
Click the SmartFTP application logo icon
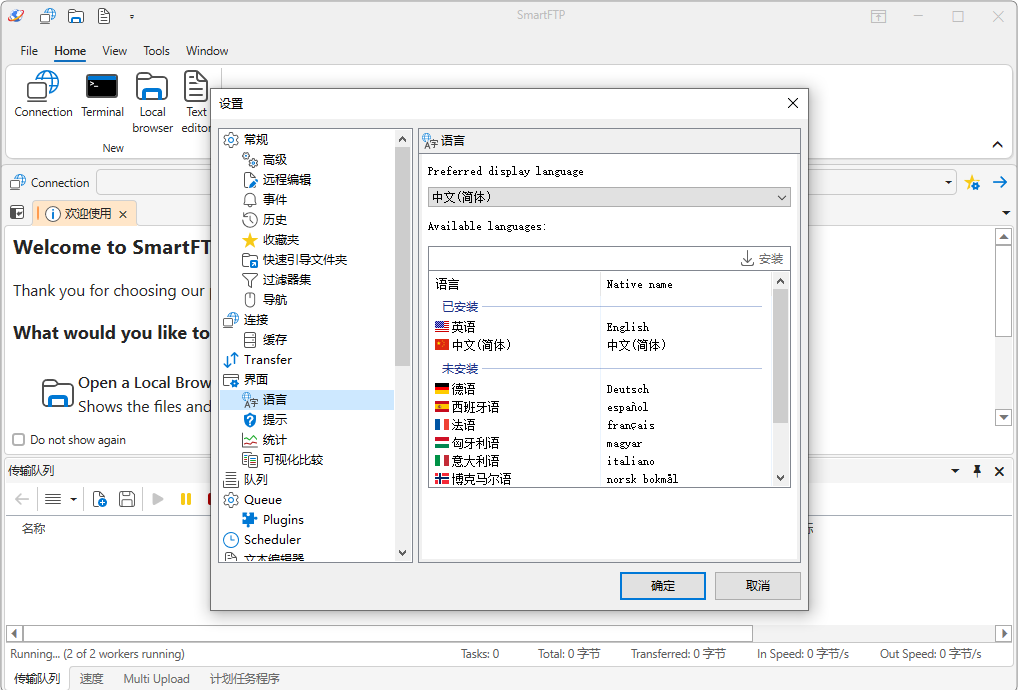16,16
